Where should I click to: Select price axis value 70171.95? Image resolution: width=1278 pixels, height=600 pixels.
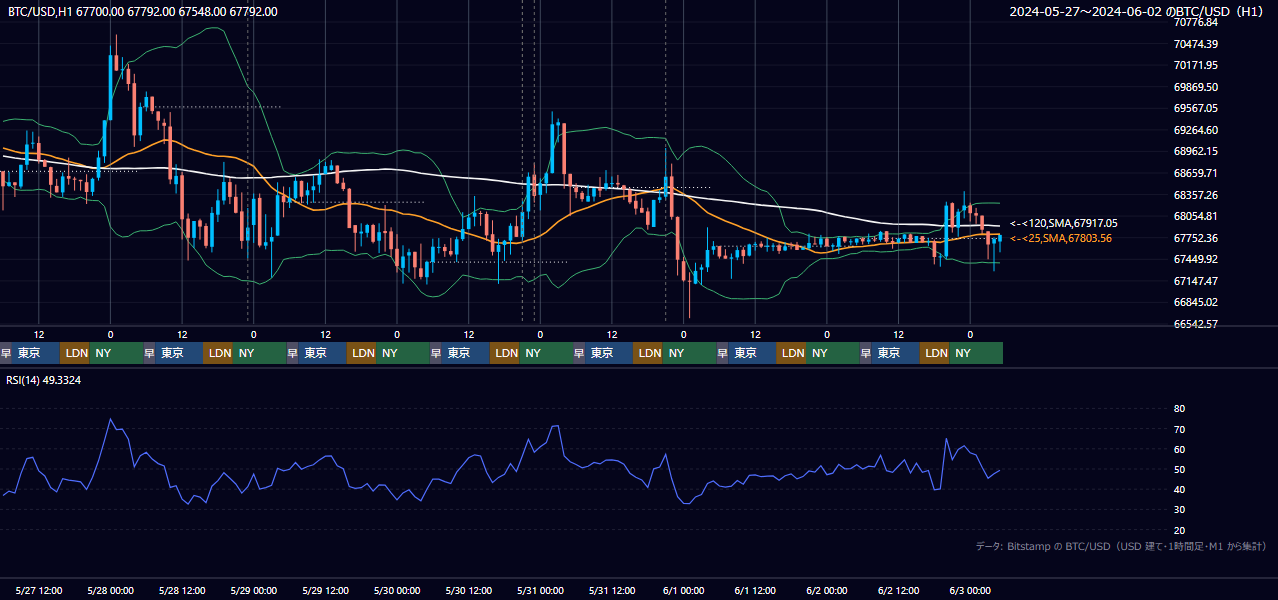tap(1195, 65)
